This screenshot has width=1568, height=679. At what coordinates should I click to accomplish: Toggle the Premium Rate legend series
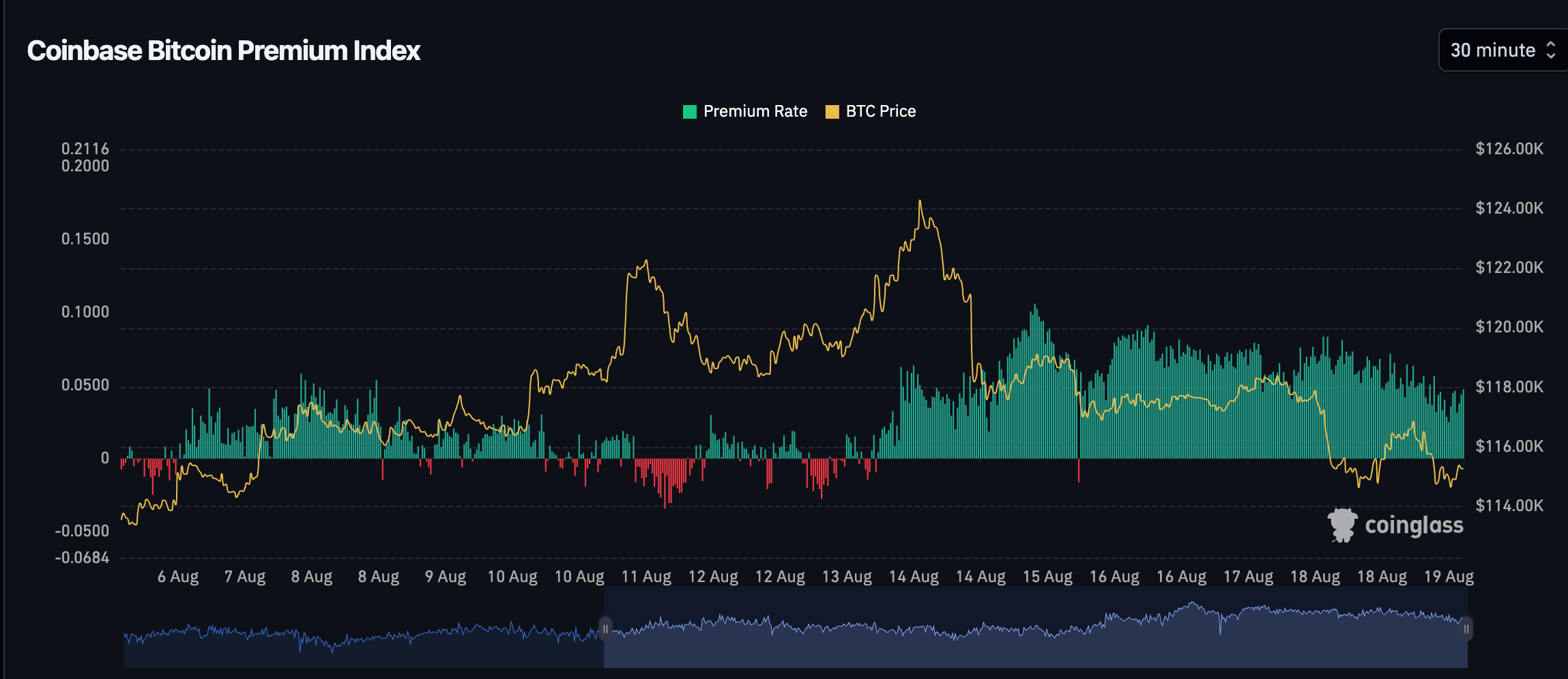pyautogui.click(x=745, y=111)
